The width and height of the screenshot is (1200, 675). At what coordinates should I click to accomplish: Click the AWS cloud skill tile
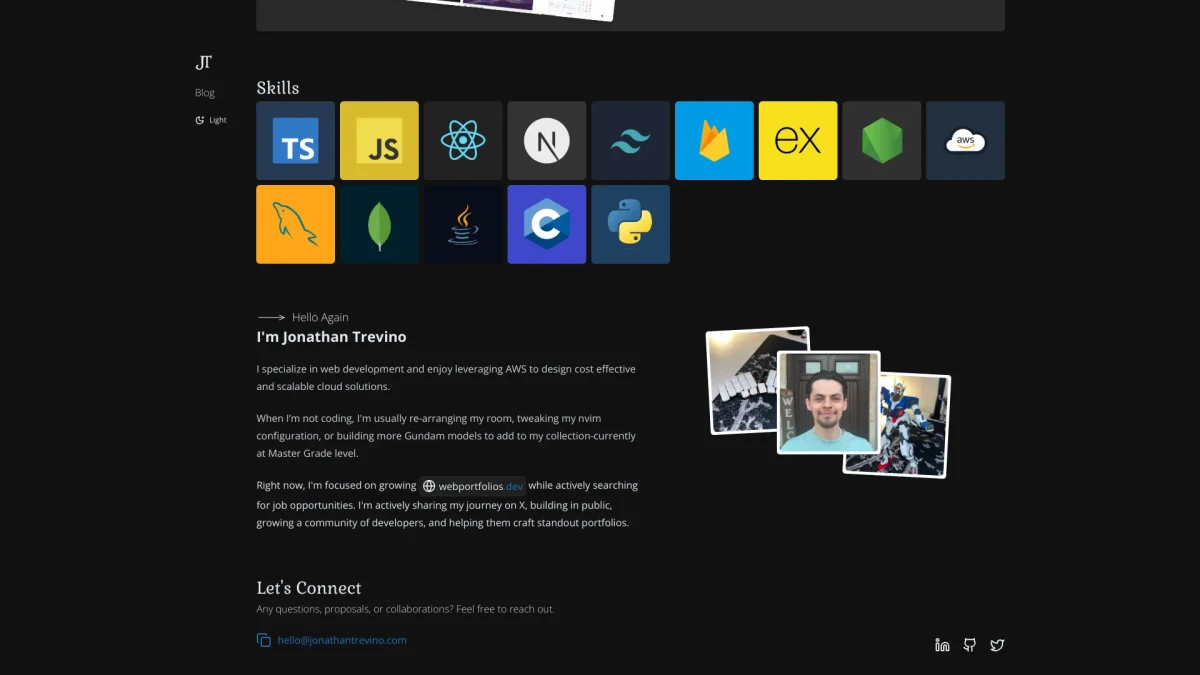966,140
